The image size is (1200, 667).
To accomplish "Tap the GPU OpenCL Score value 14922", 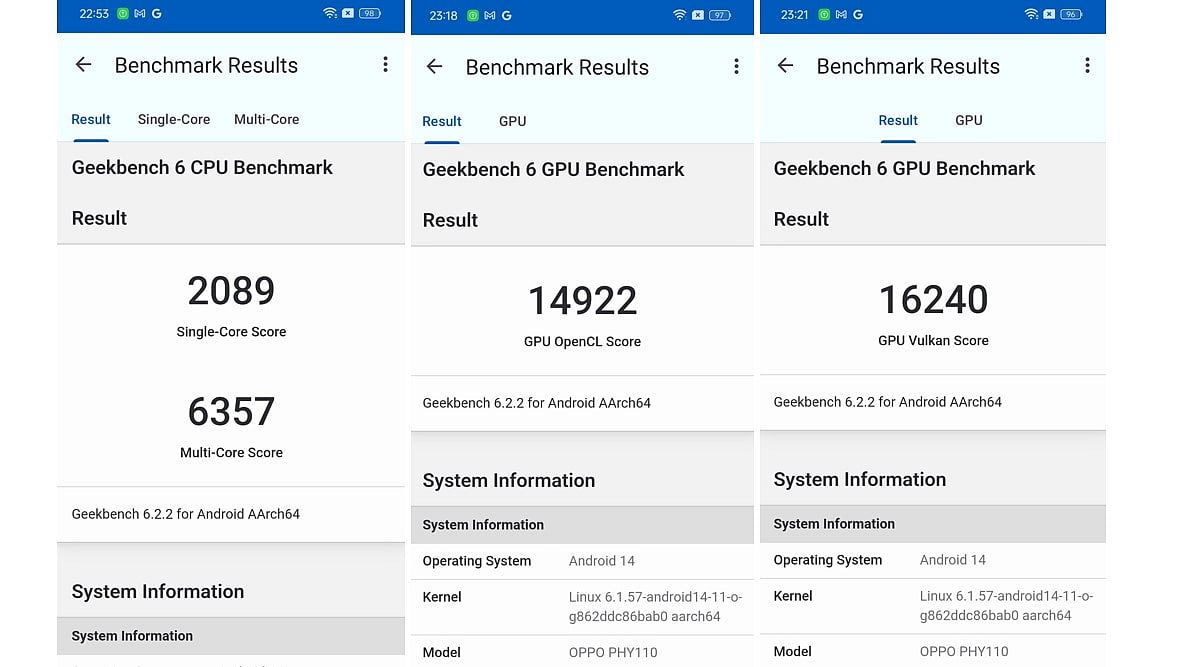I will 582,301.
